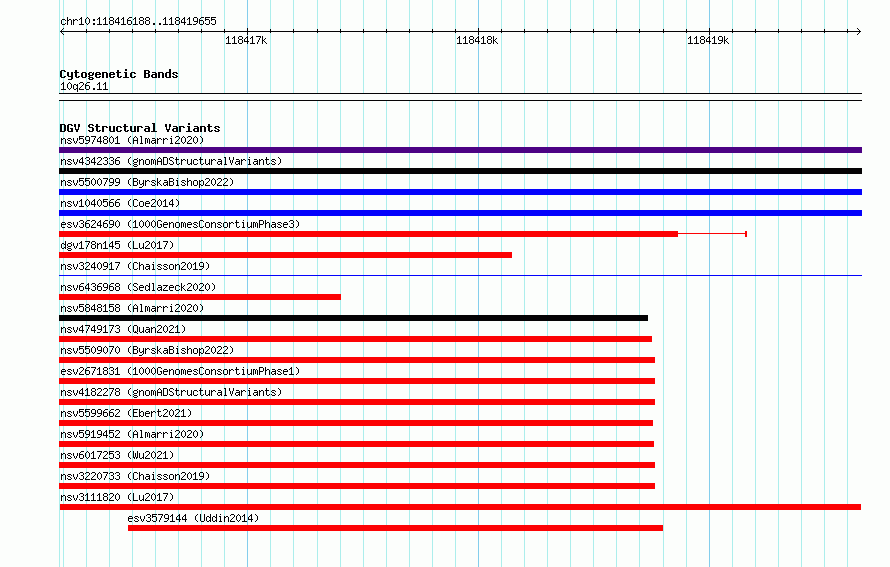Click the red esv2671831 variant bar
Viewport: 890px width, 567px height.
pos(357,381)
